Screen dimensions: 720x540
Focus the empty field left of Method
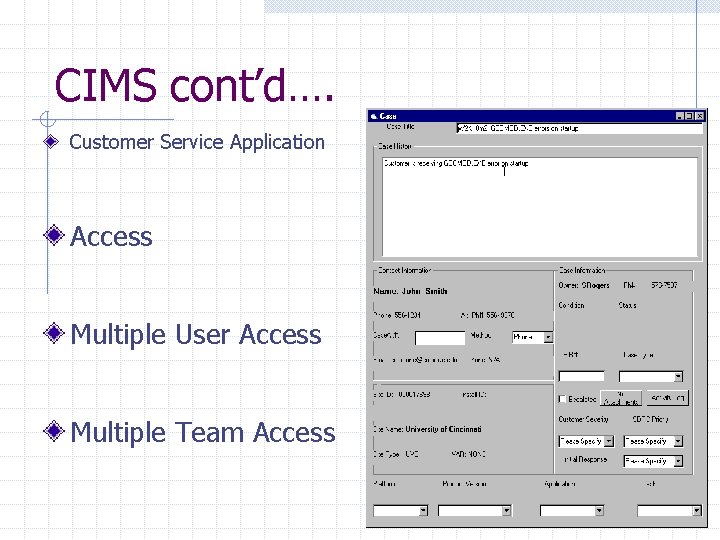coord(440,338)
